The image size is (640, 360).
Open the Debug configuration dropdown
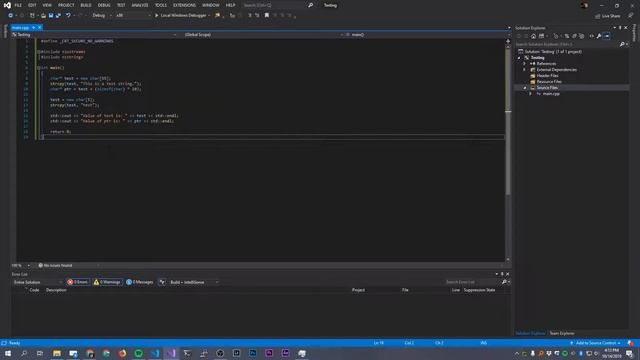coord(102,16)
